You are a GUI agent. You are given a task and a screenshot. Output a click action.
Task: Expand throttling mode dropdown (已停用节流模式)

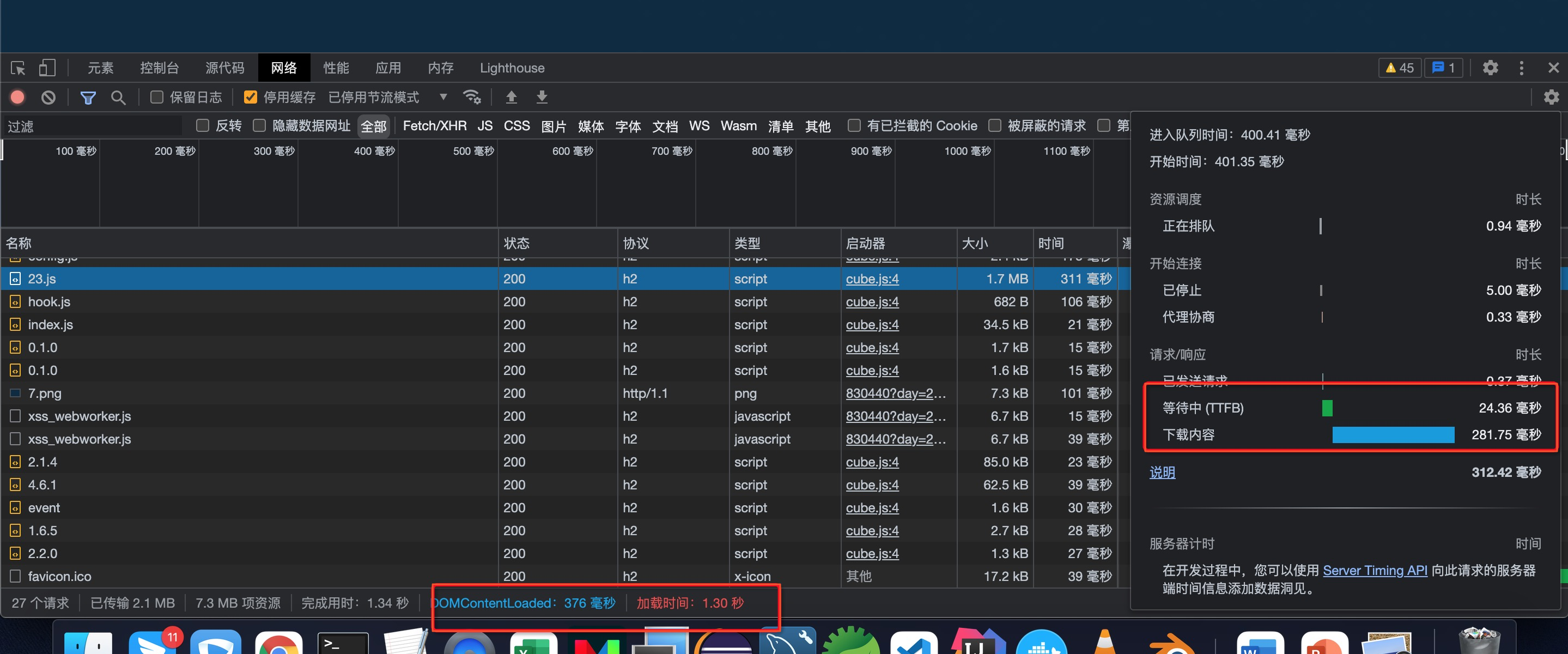[388, 97]
